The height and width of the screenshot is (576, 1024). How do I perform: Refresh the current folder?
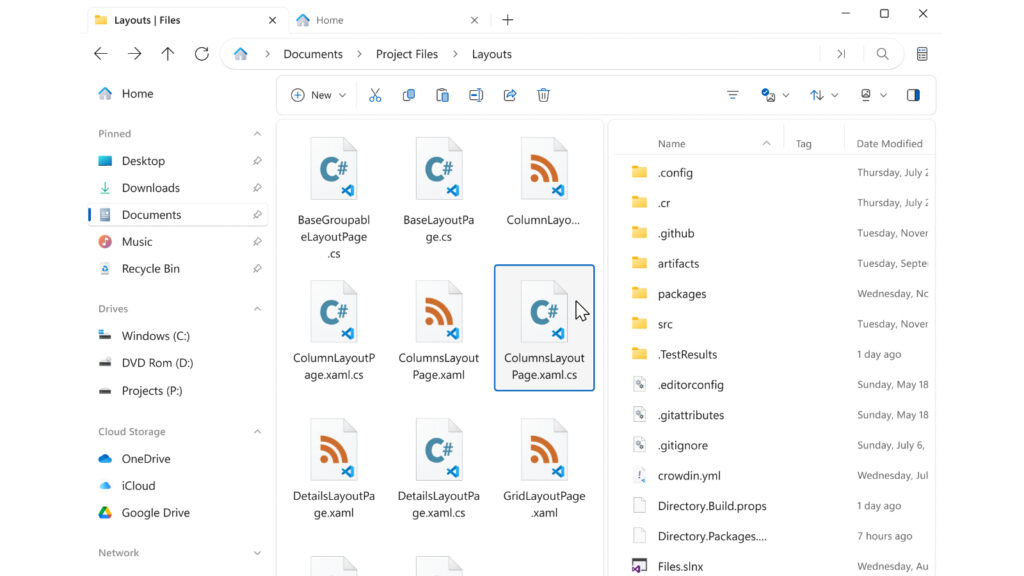[202, 54]
